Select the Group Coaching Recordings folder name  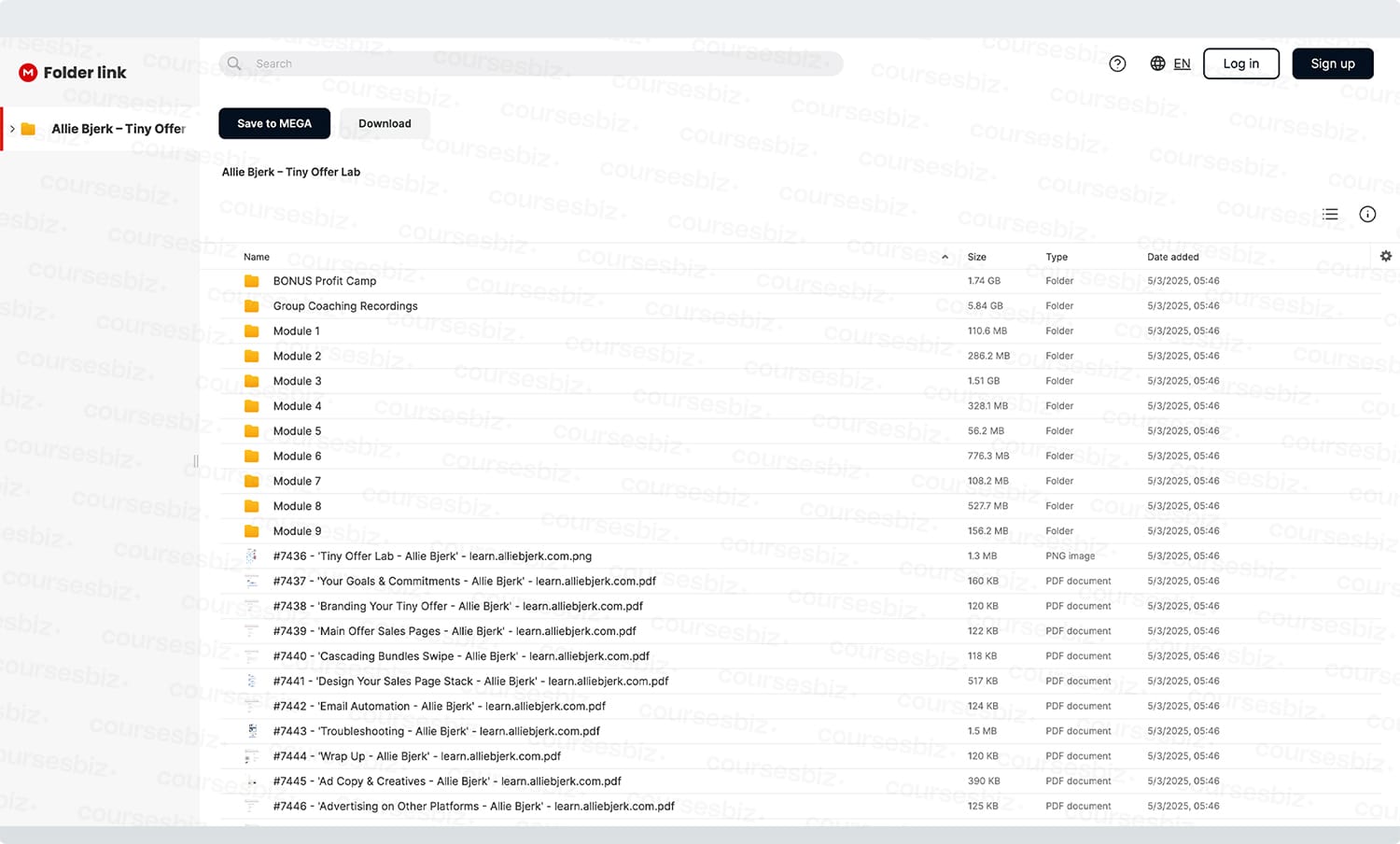click(345, 306)
